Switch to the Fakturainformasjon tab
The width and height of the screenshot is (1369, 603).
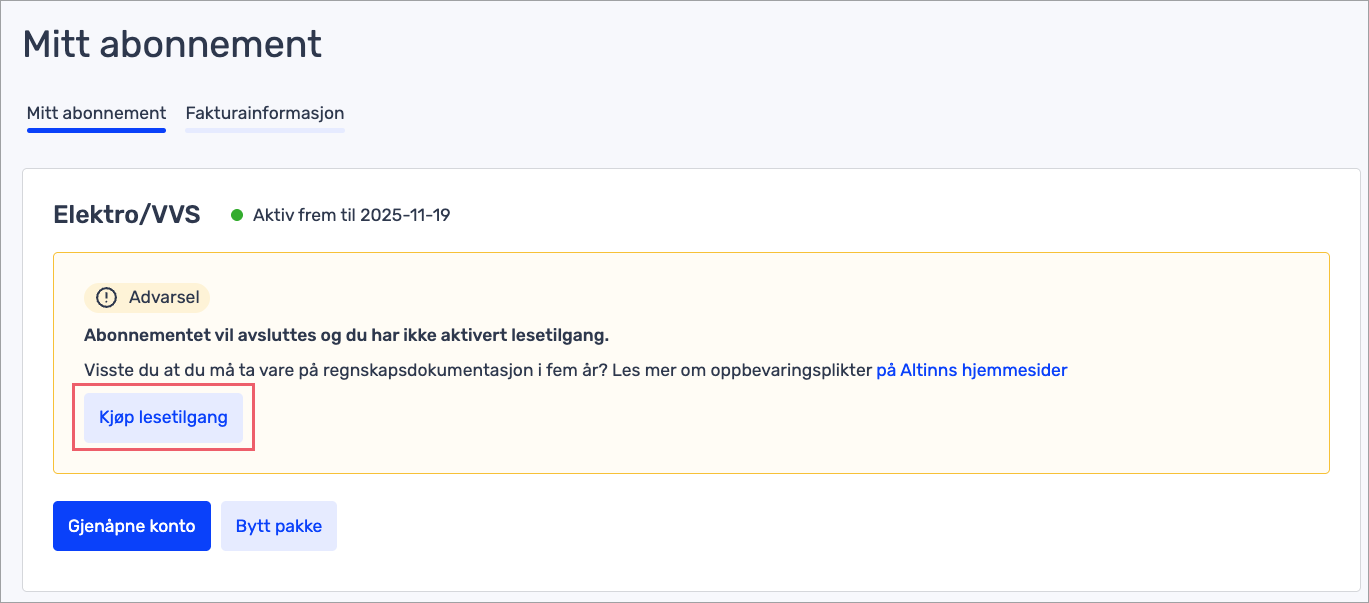tap(264, 114)
